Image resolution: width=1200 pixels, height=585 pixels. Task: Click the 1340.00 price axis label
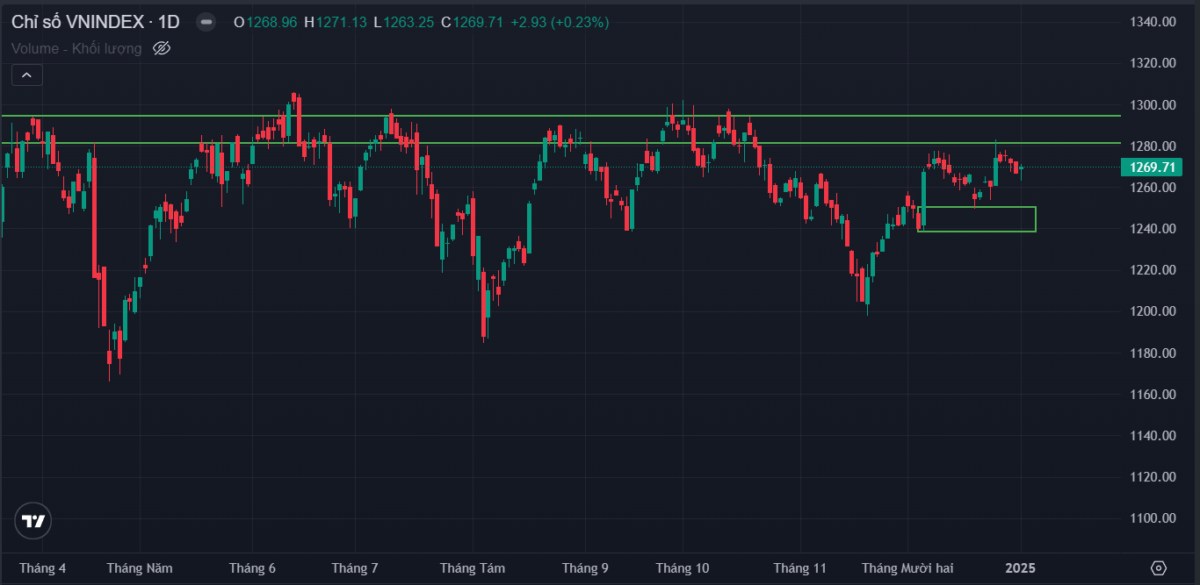(1151, 22)
